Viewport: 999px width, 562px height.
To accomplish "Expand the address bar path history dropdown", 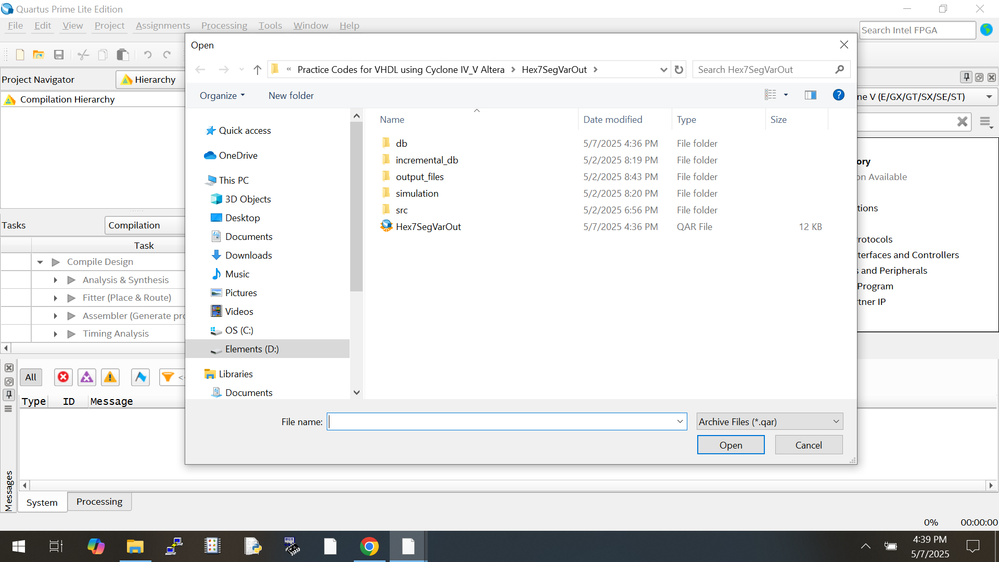I will (663, 69).
